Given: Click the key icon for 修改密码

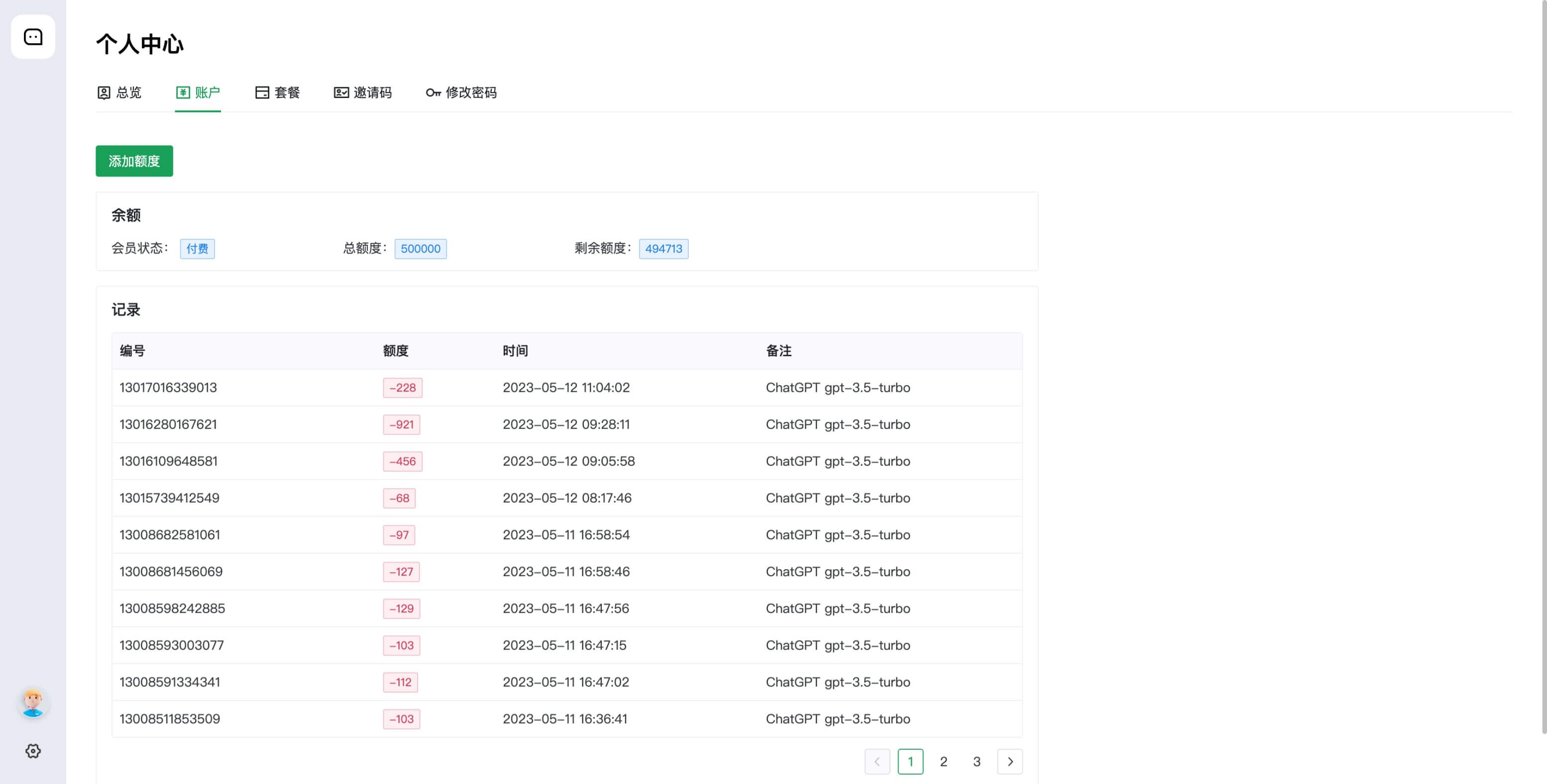Looking at the screenshot, I should point(433,93).
